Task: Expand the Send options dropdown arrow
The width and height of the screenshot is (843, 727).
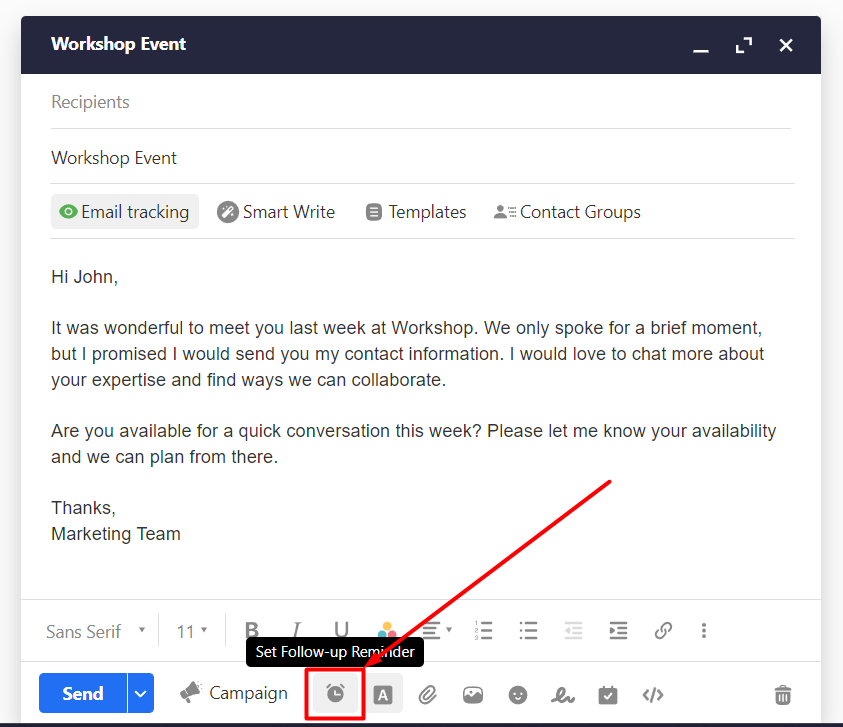Action: coord(141,693)
